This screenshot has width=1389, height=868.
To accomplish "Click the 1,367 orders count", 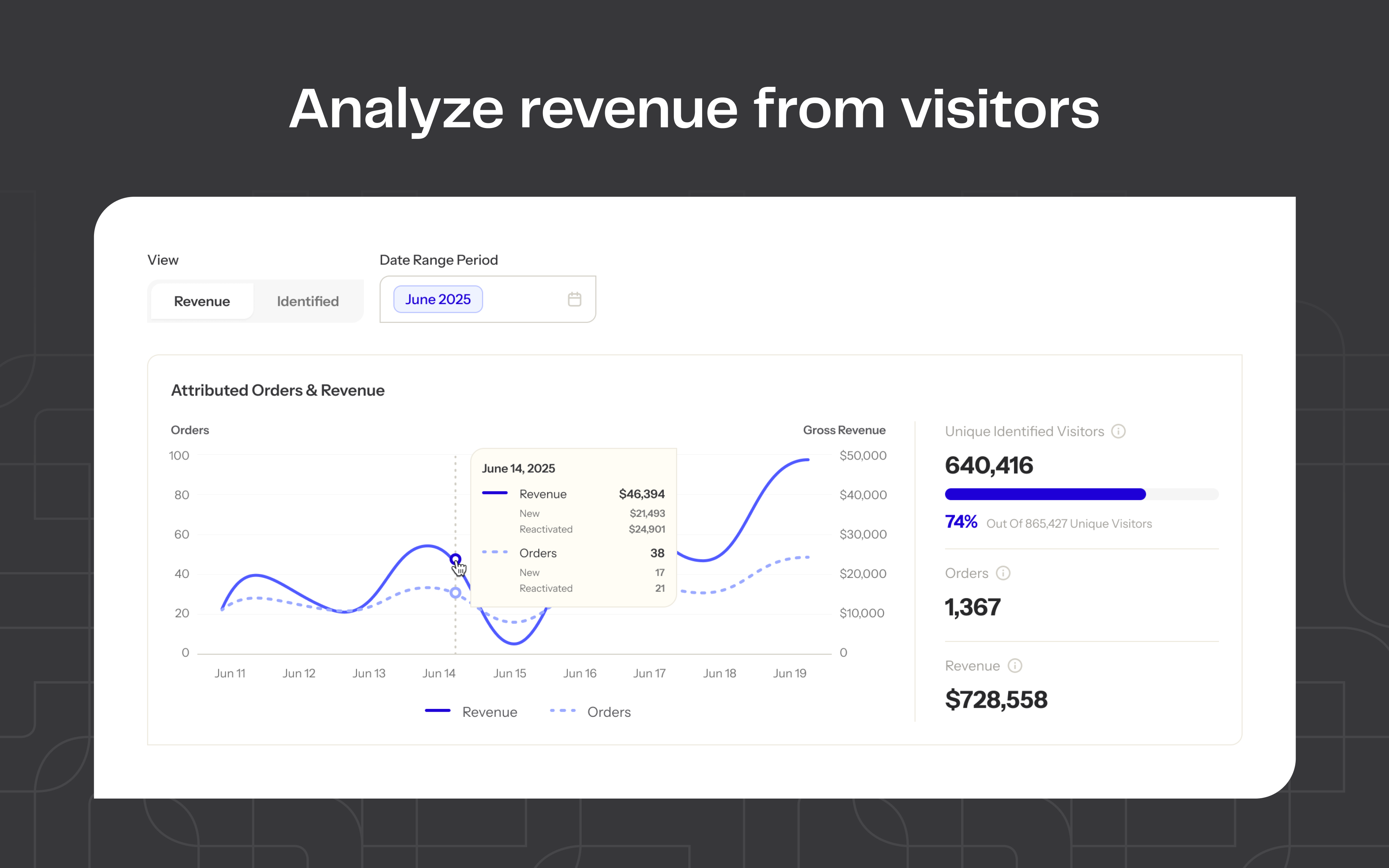I will coord(972,607).
